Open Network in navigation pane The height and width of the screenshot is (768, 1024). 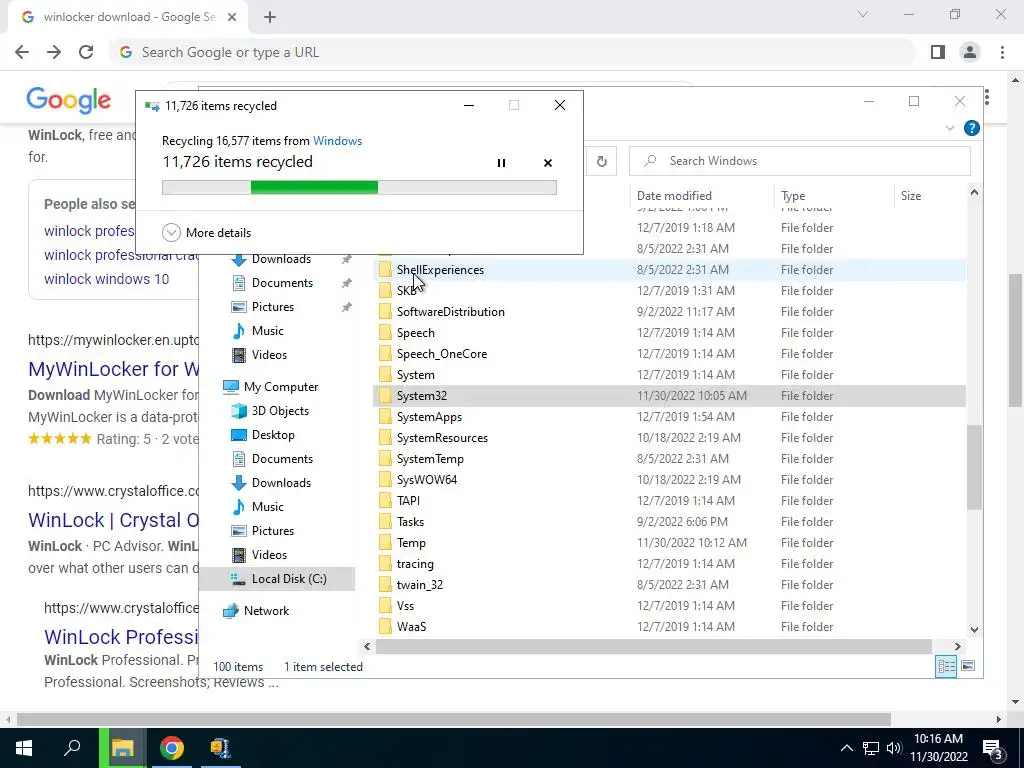click(266, 611)
